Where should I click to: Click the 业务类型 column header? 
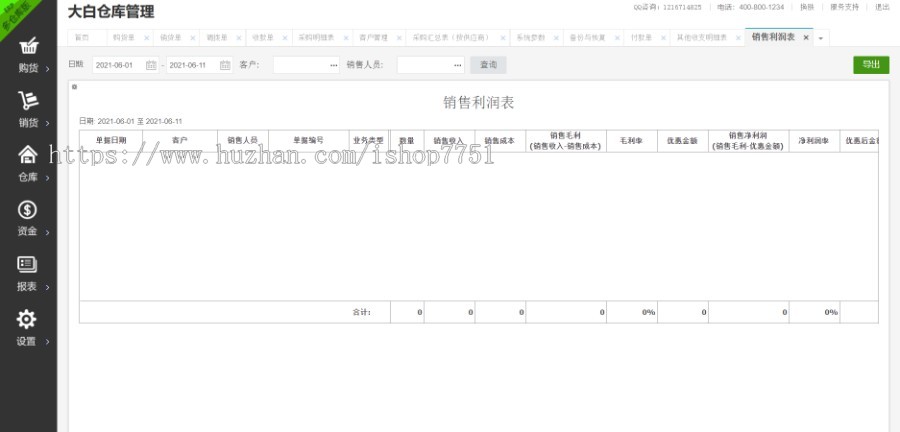tap(369, 141)
